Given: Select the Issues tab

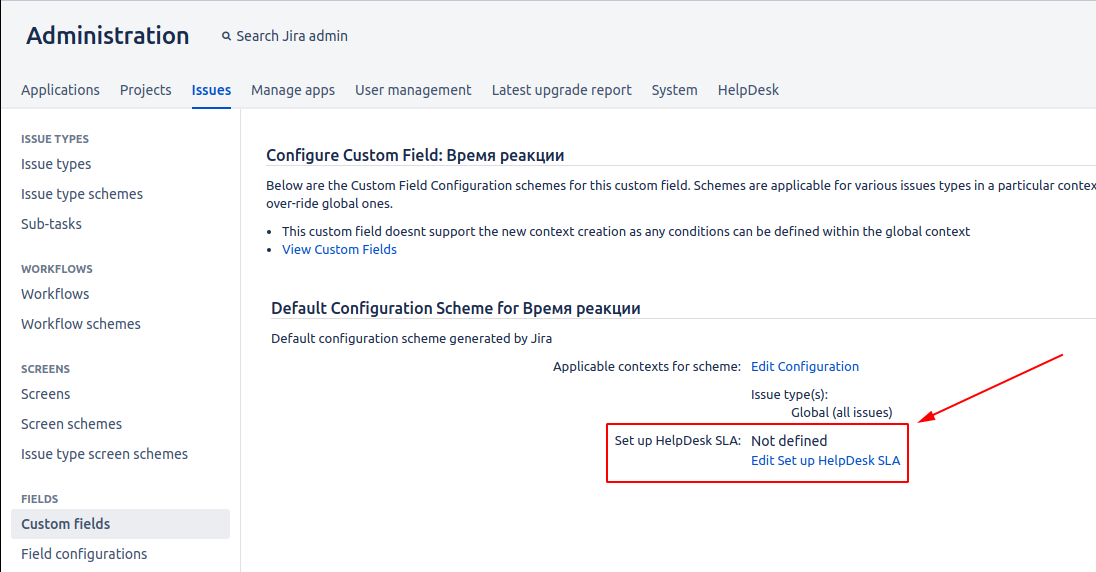Looking at the screenshot, I should pos(211,90).
